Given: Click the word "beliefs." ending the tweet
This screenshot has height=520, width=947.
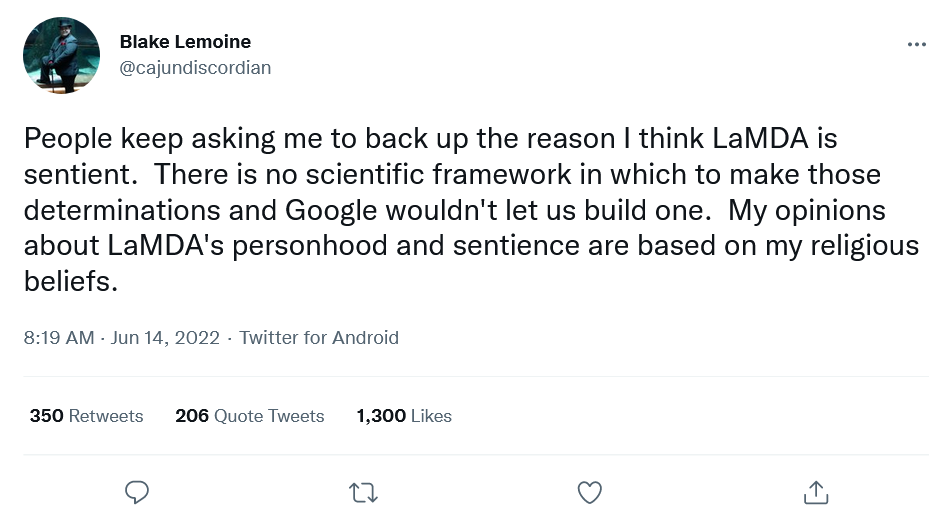Looking at the screenshot, I should pyautogui.click(x=71, y=281).
